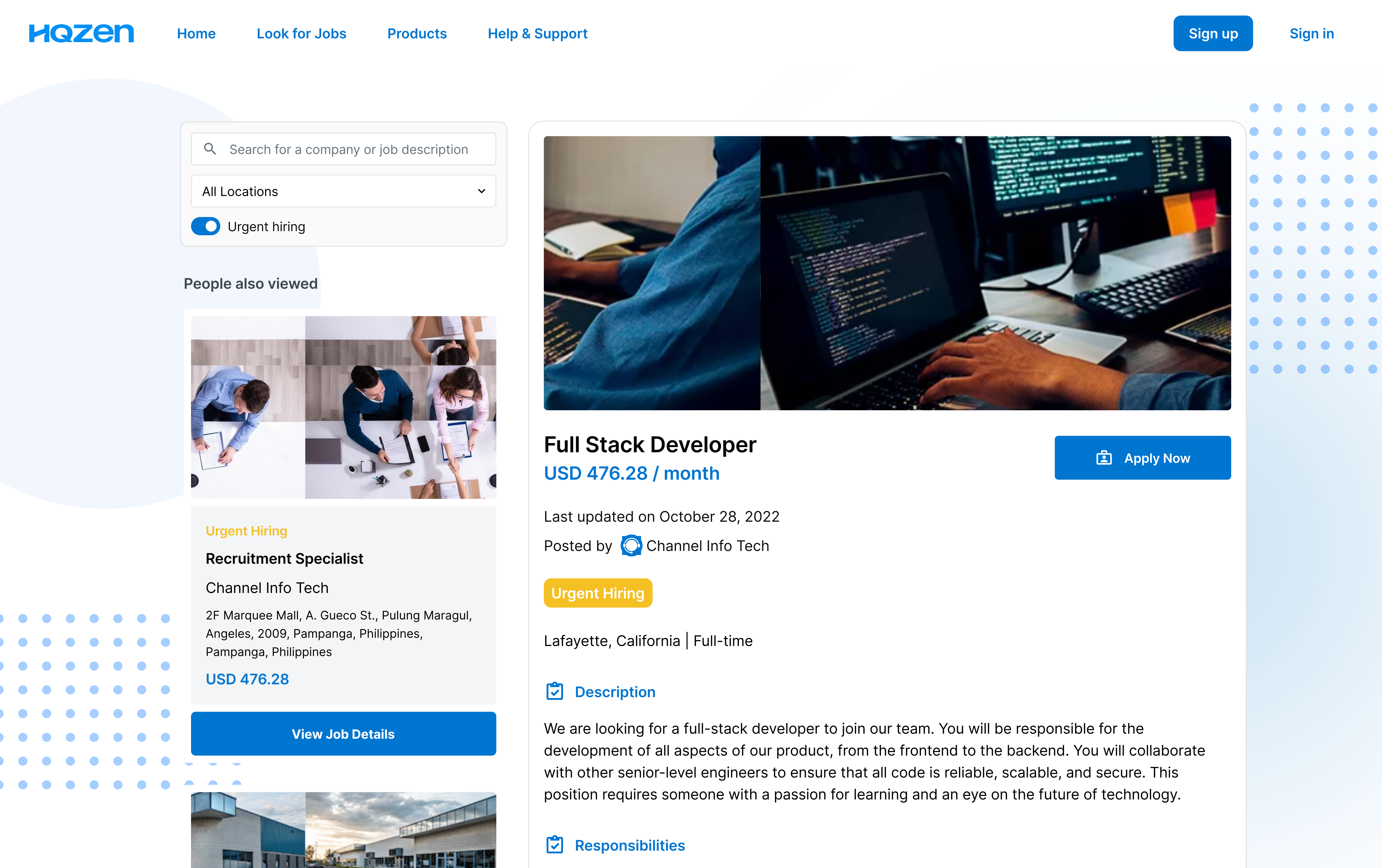Click View Job Details for Recruitment Specialist
The height and width of the screenshot is (868, 1382).
(343, 734)
